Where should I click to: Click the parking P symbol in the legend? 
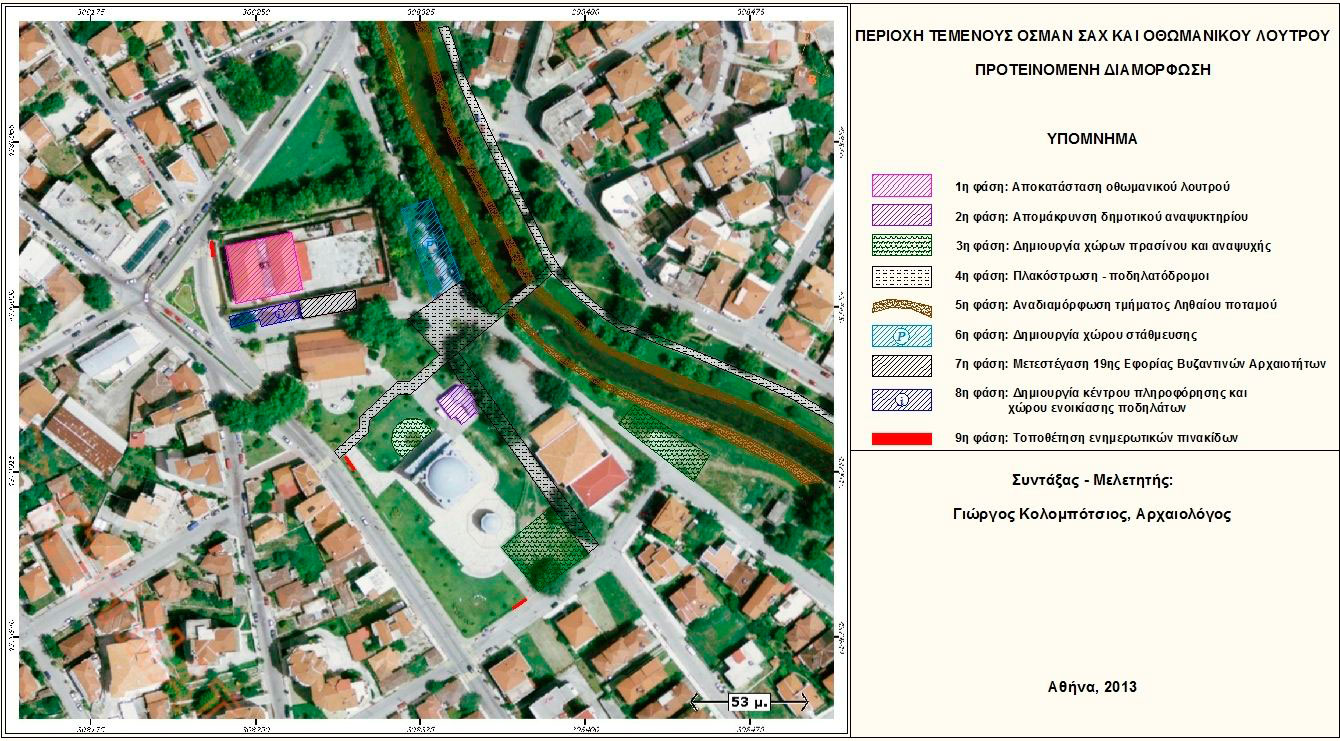coord(901,336)
